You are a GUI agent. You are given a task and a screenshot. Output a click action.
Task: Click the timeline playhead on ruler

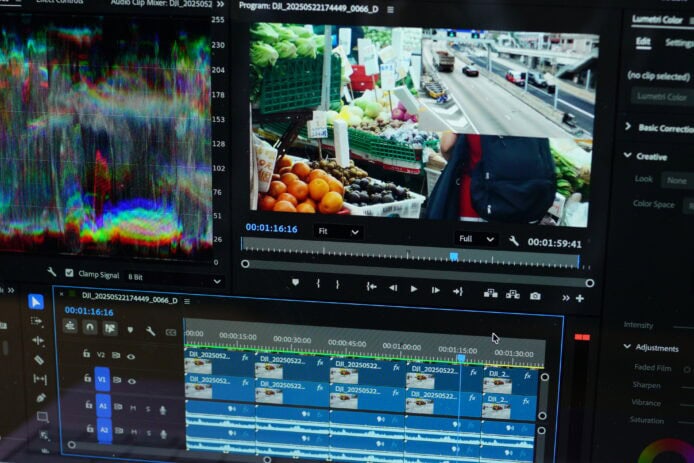click(x=461, y=357)
